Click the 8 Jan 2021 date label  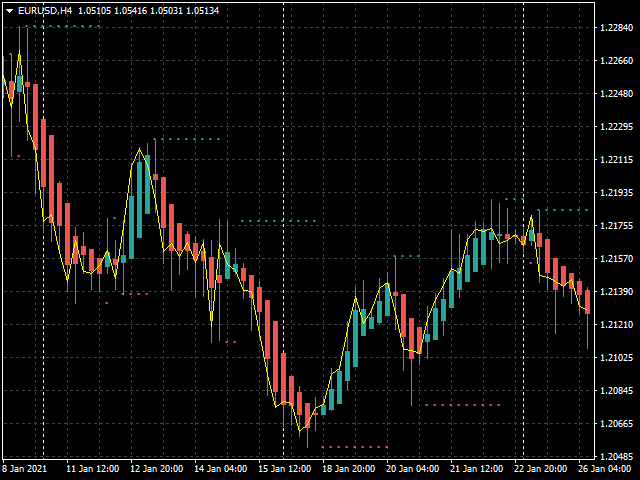(x=25, y=468)
